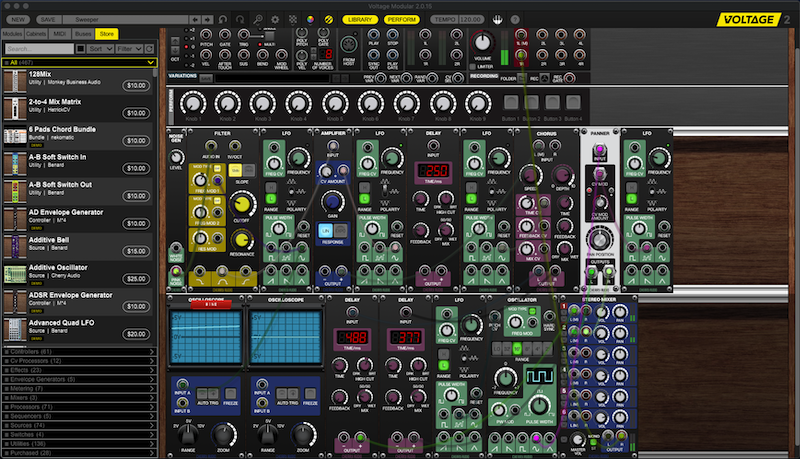This screenshot has width=800, height=459.
Task: Switch to the MIDI tab
Action: [x=60, y=34]
